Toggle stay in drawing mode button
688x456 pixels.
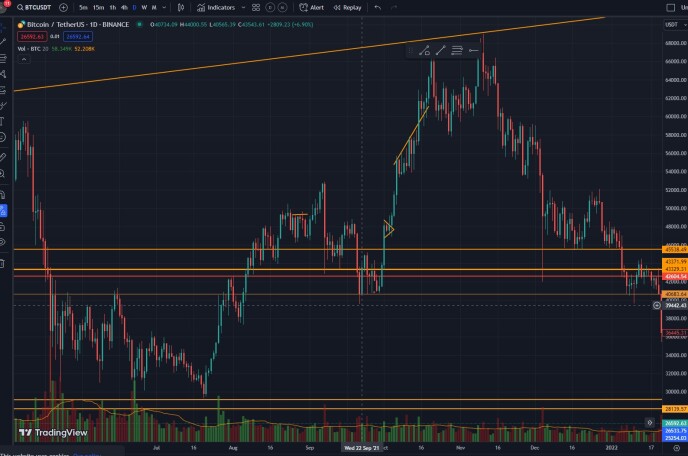(3, 211)
